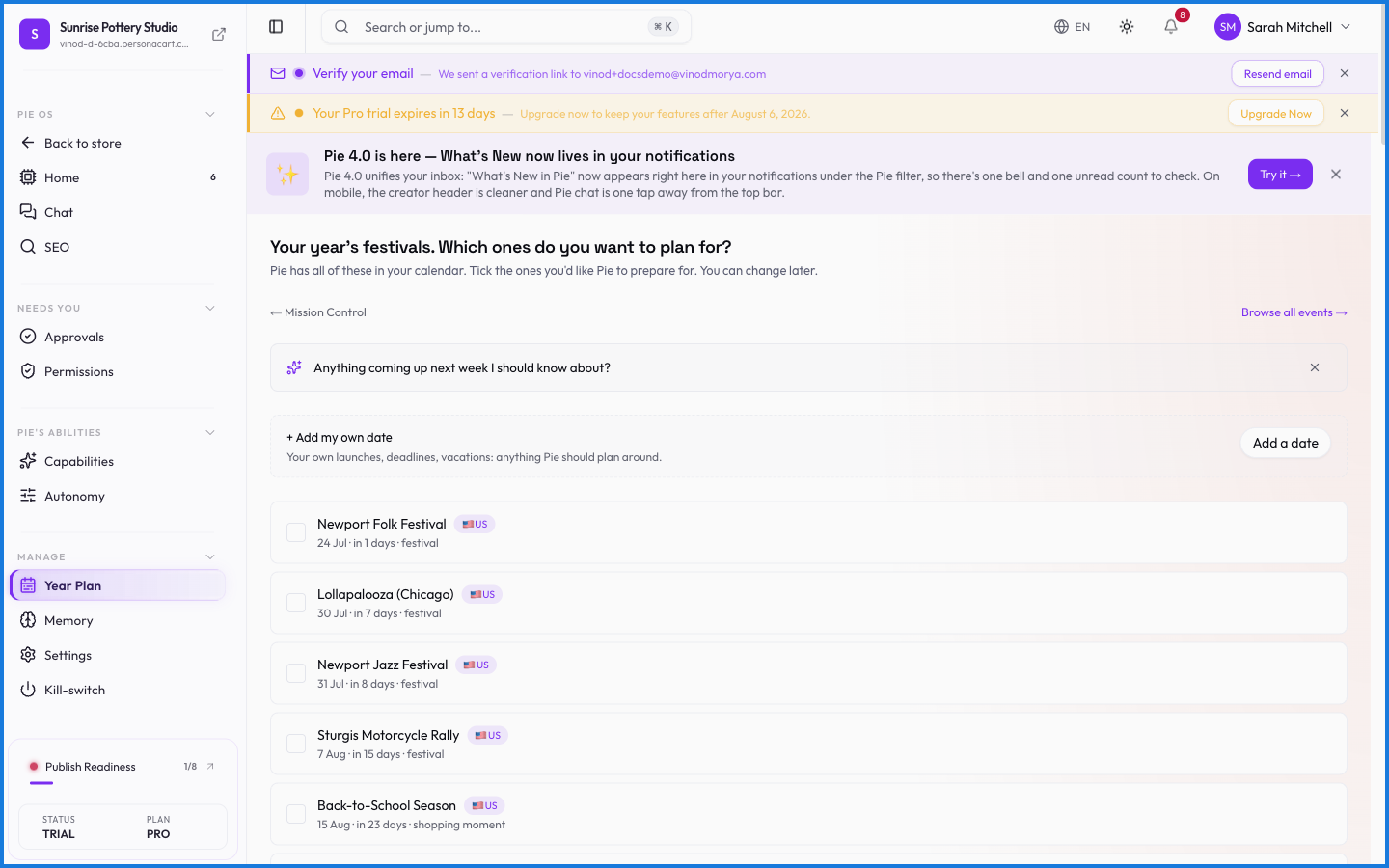The height and width of the screenshot is (868, 1389).
Task: Switch theme with the sun icon
Action: (x=1127, y=27)
